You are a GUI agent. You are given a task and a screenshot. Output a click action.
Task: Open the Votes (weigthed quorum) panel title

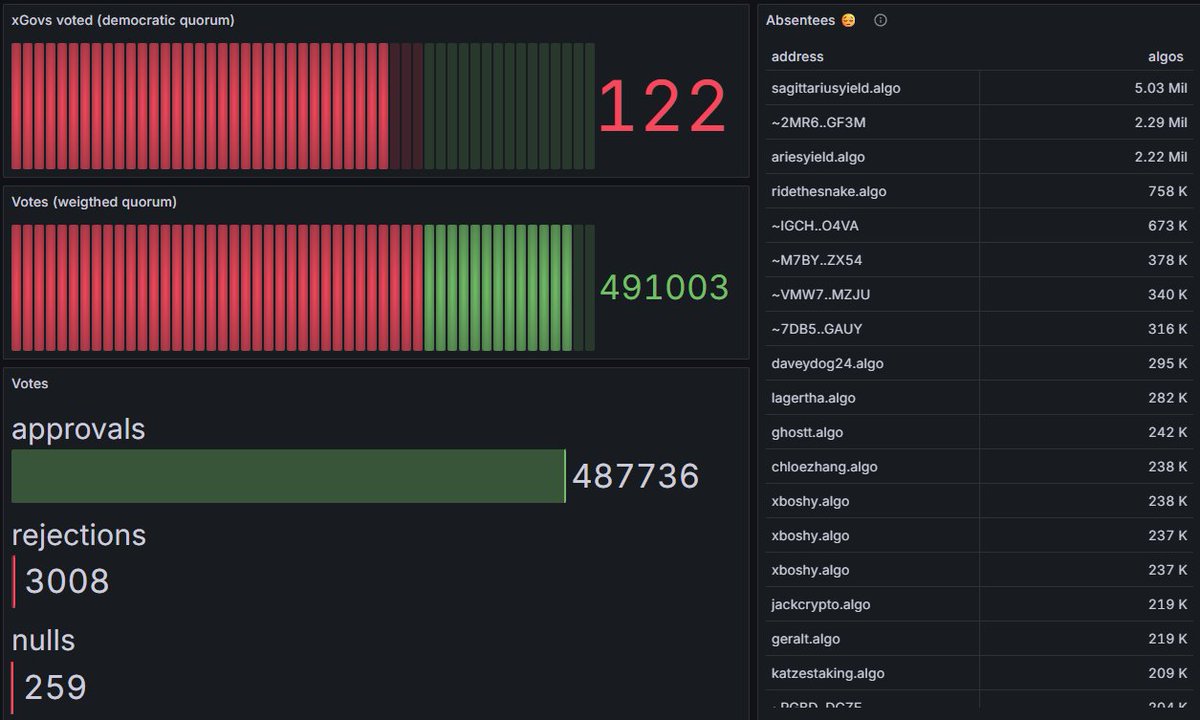click(94, 202)
